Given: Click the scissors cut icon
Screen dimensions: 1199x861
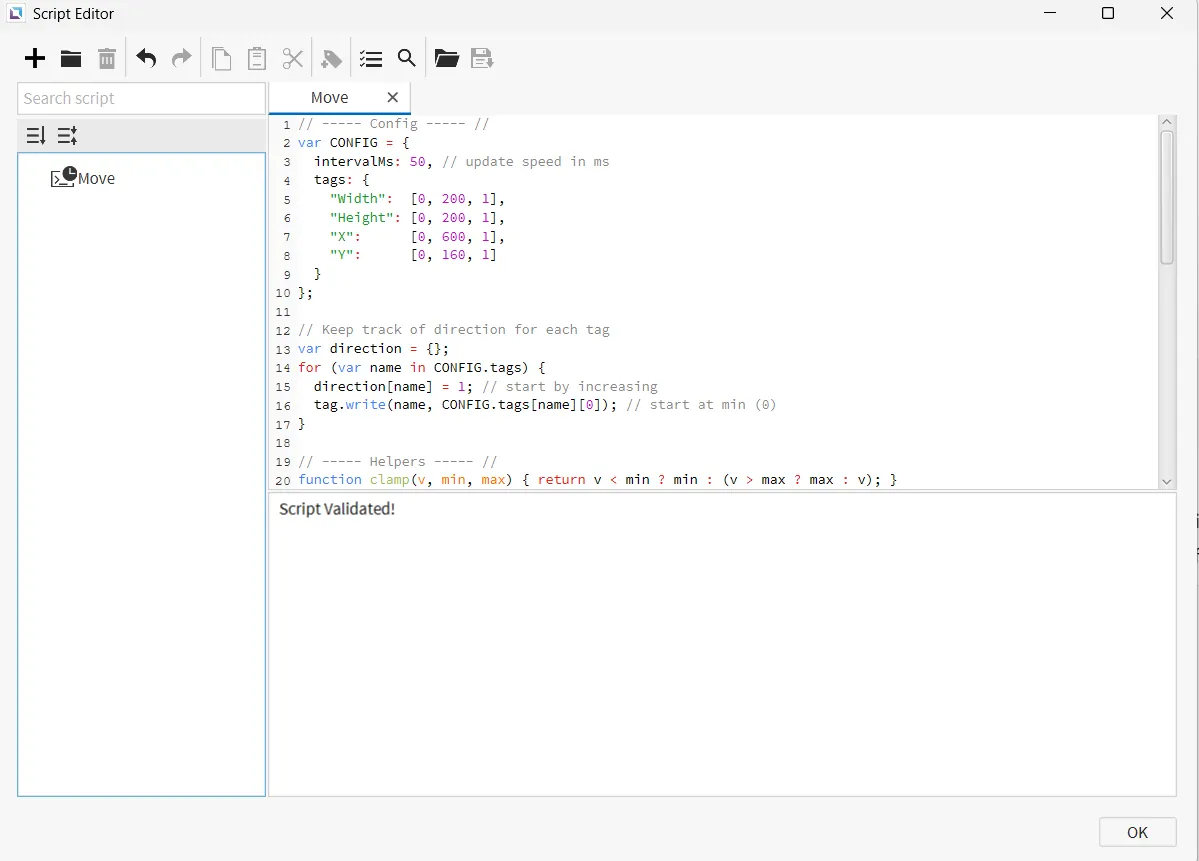Looking at the screenshot, I should point(292,59).
